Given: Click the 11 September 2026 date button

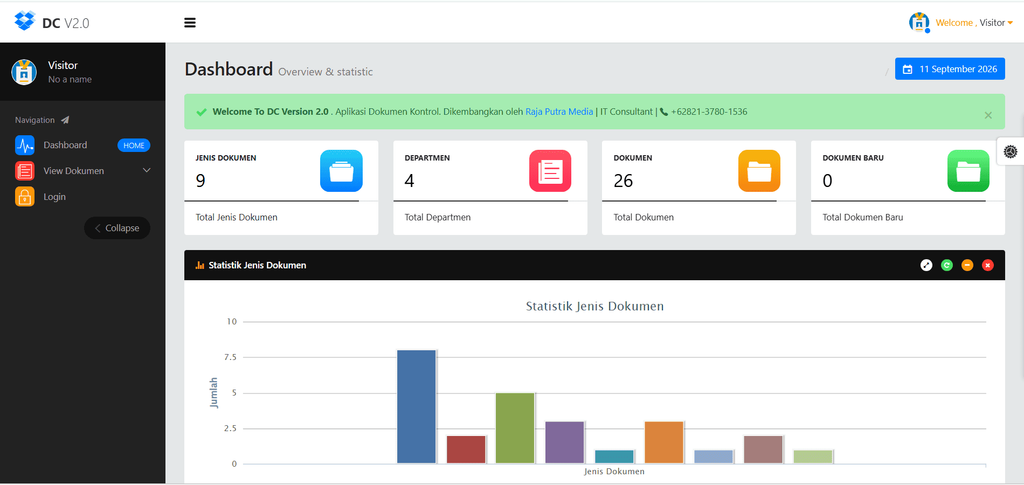Looking at the screenshot, I should [x=950, y=69].
